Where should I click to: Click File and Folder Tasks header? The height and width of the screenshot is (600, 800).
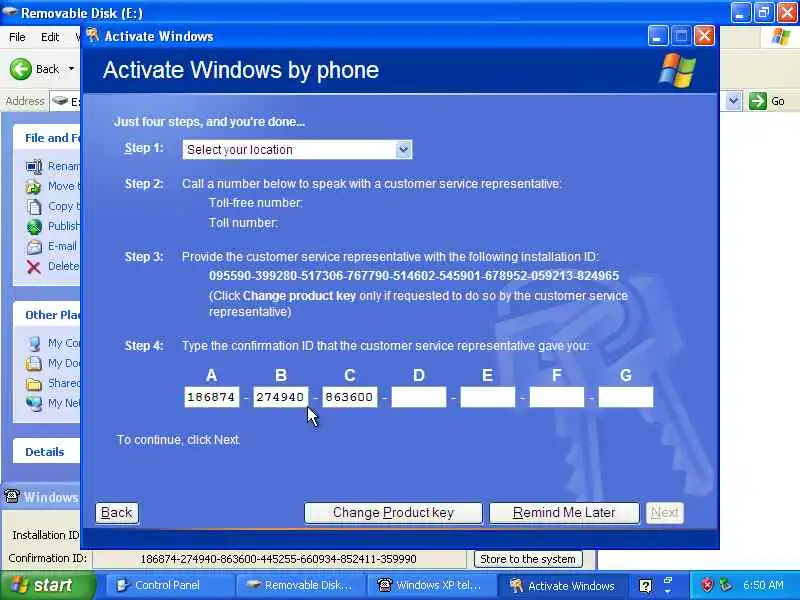[x=46, y=138]
